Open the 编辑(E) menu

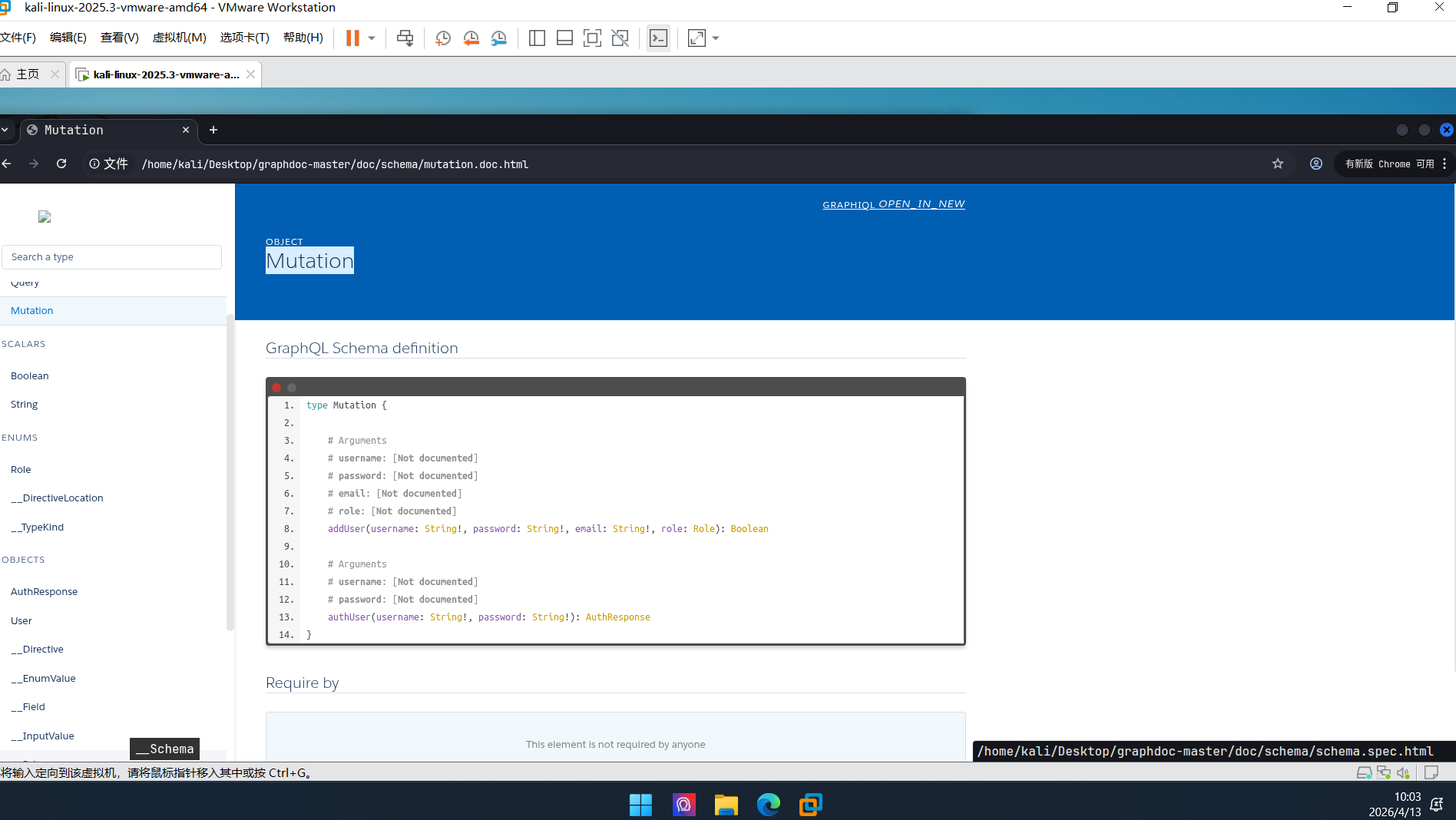coord(68,38)
